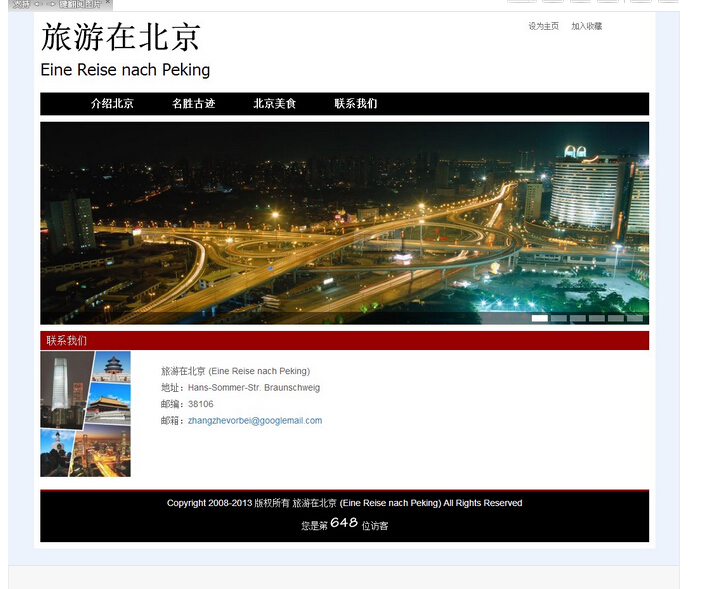Click the zhangzhevorbei@googlemail.com email link
Viewport: 701px width, 589px height.
coord(255,421)
